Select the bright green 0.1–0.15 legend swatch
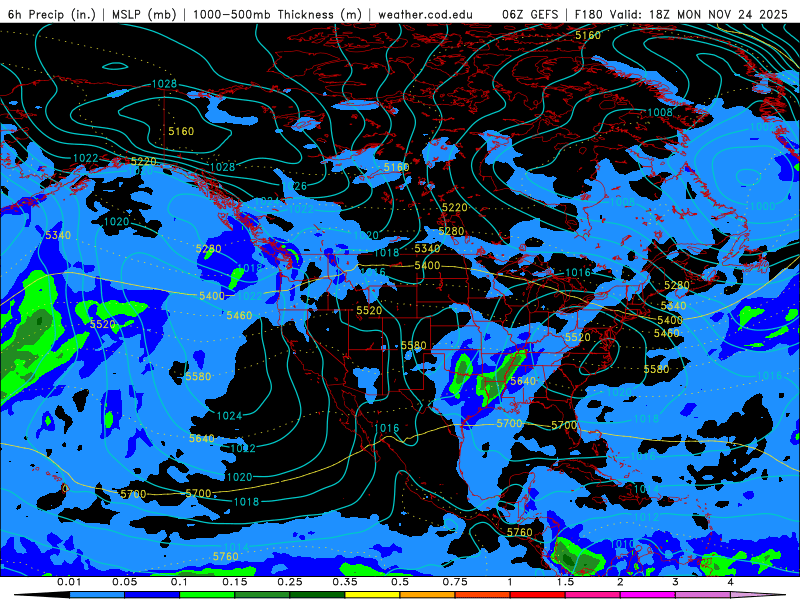This screenshot has width=800, height=600. pyautogui.click(x=207, y=595)
